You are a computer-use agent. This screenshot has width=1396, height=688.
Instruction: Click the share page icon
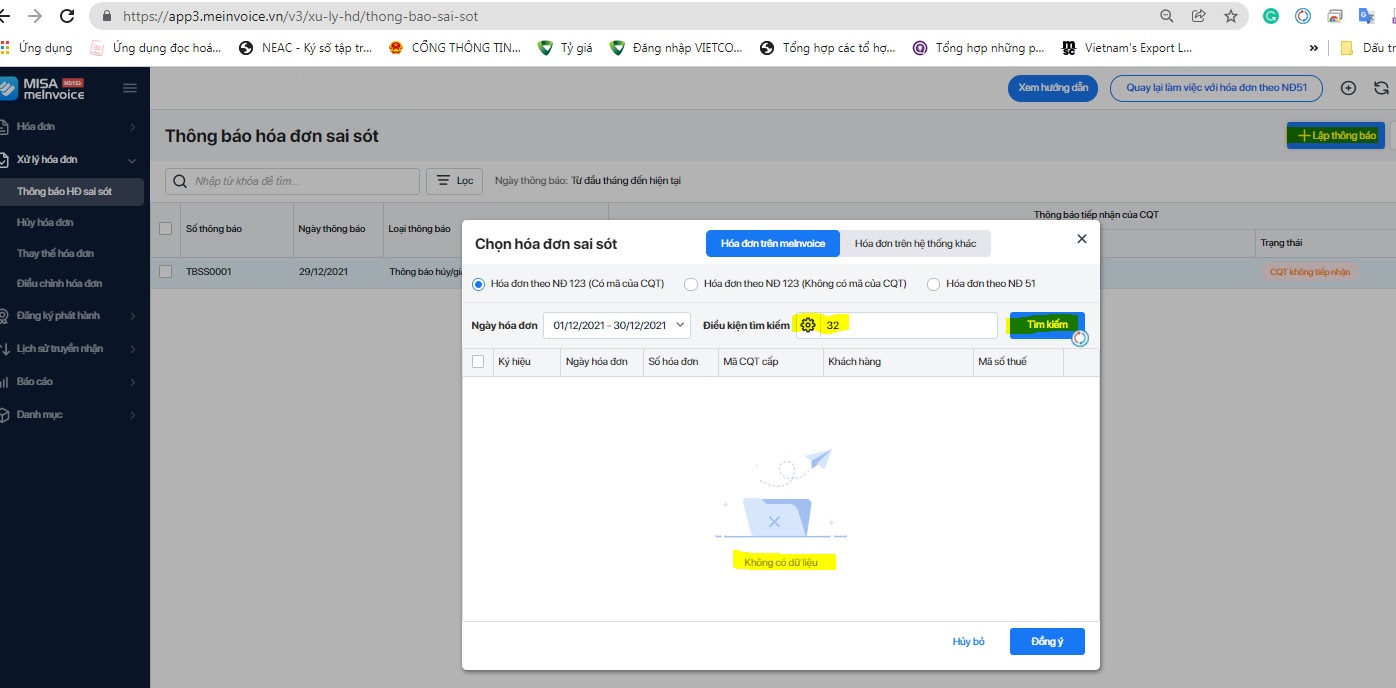(1199, 16)
